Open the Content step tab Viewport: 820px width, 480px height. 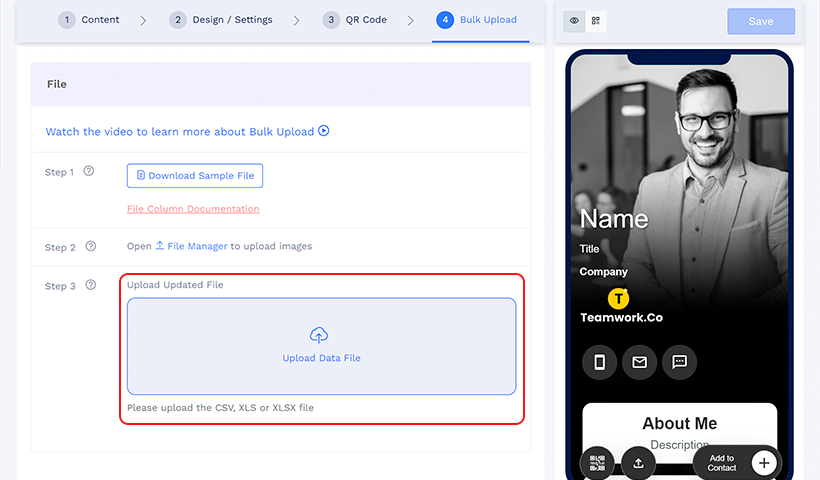click(x=88, y=20)
